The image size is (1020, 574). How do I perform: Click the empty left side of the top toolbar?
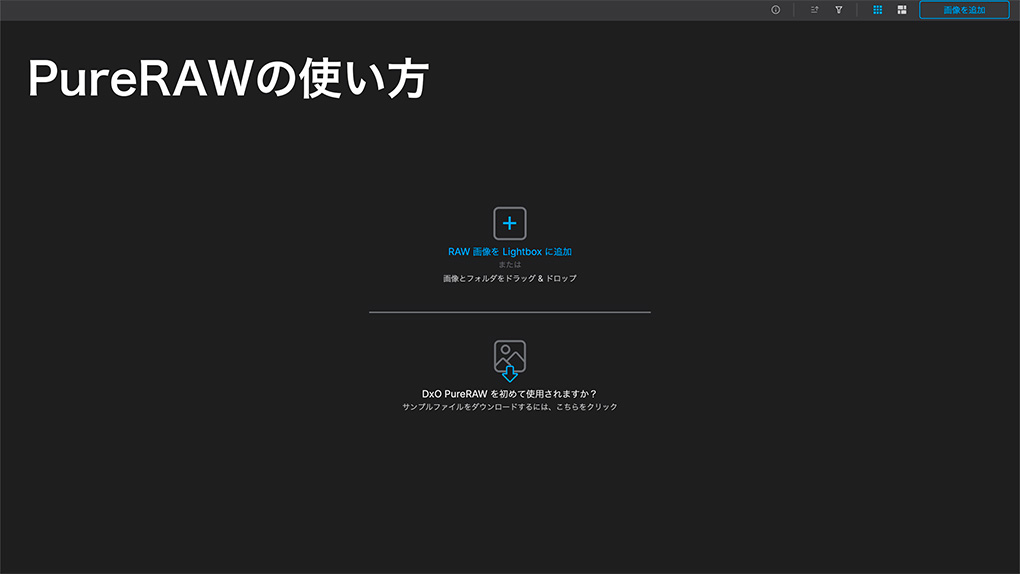click(x=300, y=10)
